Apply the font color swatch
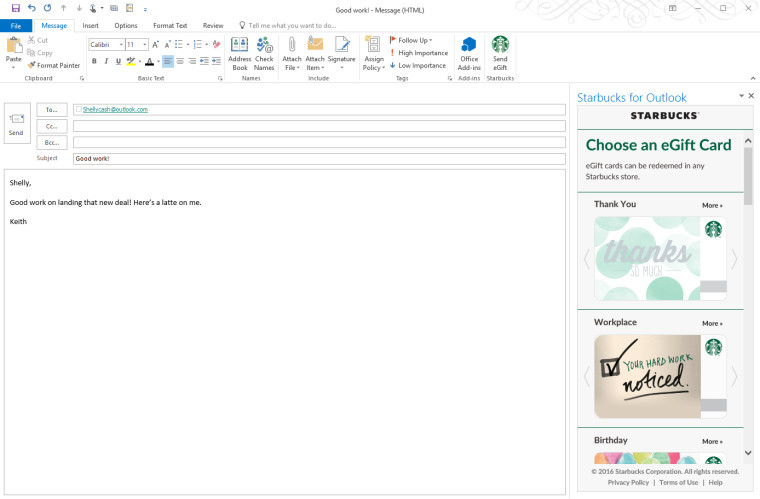Screen dimensions: 760x499 [x=149, y=61]
